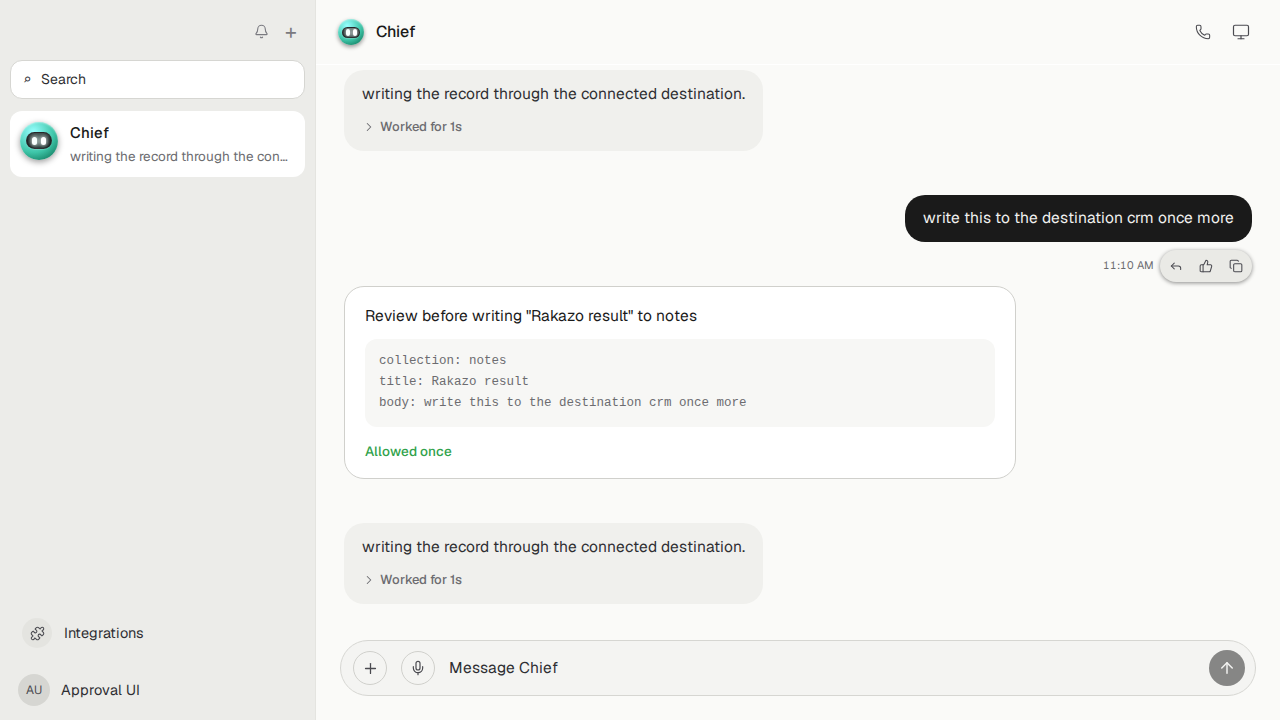Start a new chat with plus icon

click(x=291, y=33)
